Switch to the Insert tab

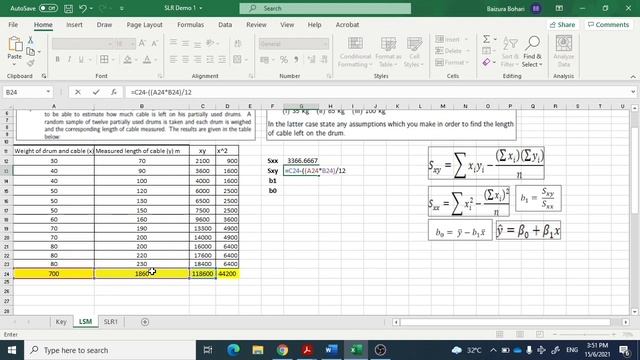(74, 25)
